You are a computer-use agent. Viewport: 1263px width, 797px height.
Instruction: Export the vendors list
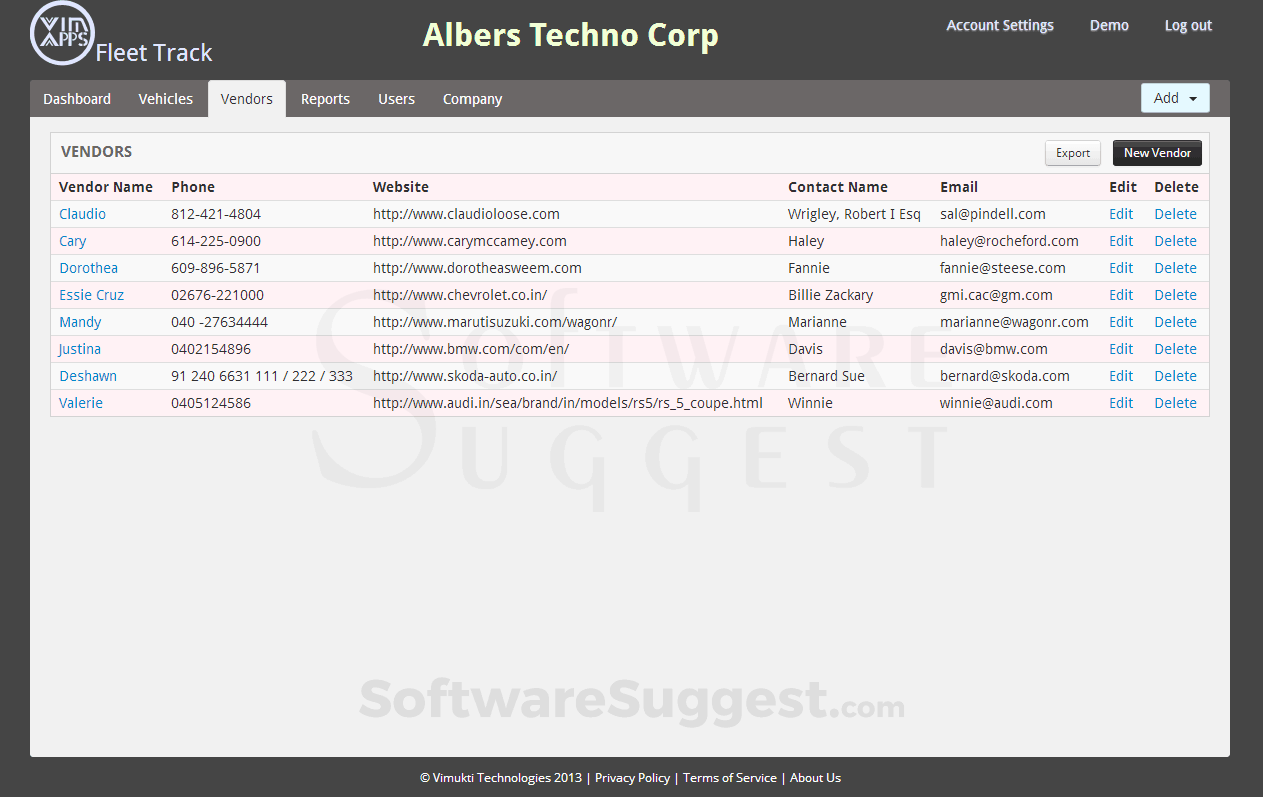[1073, 153]
